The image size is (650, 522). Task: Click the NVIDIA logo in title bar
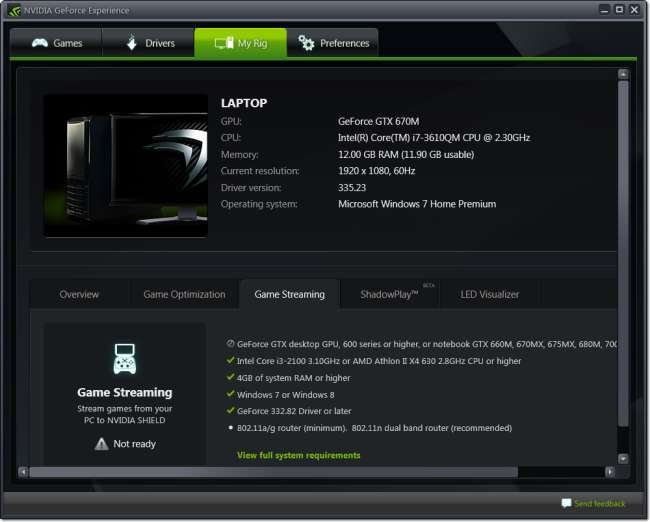pos(14,10)
